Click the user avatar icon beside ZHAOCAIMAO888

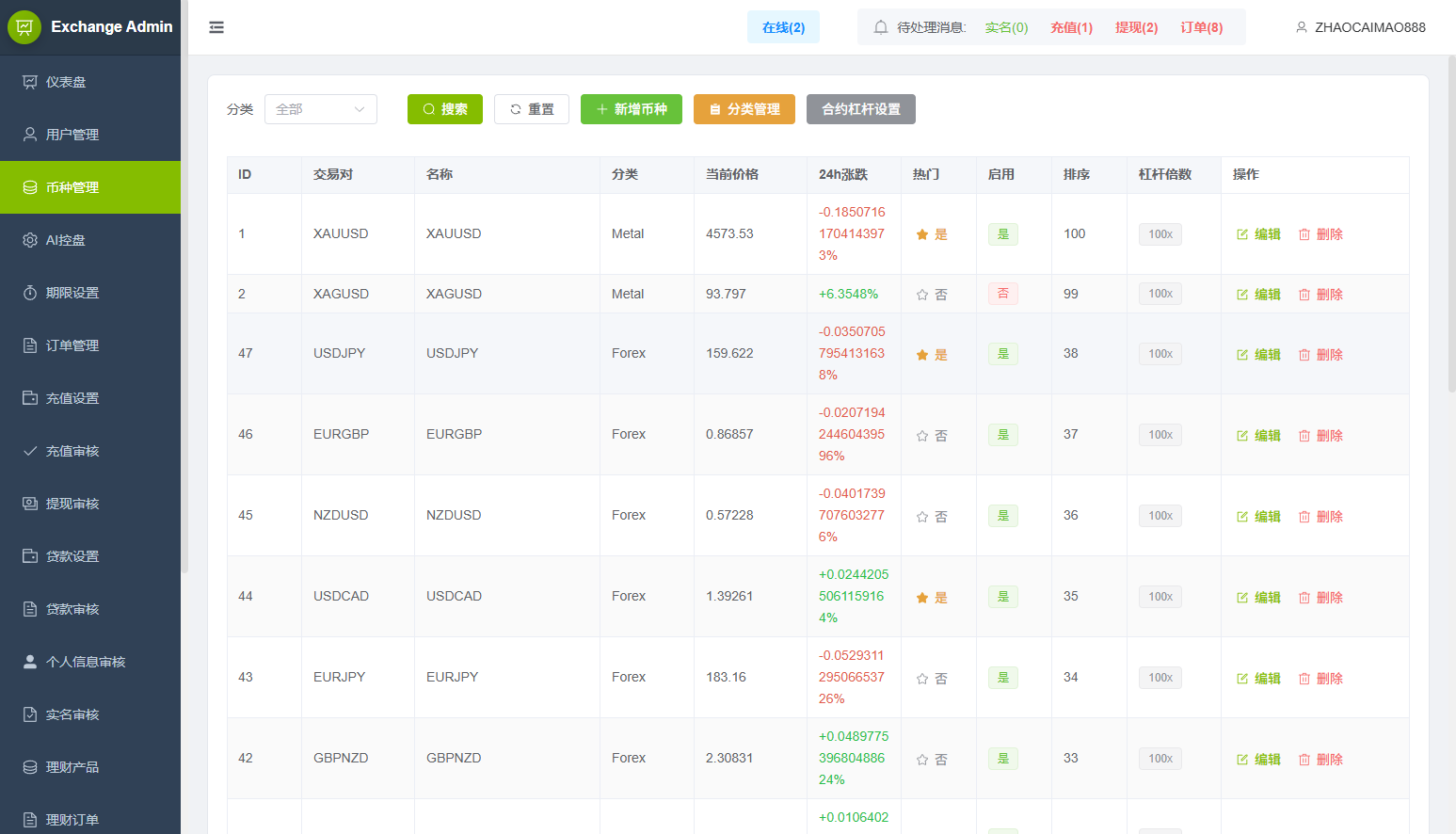point(1302,27)
